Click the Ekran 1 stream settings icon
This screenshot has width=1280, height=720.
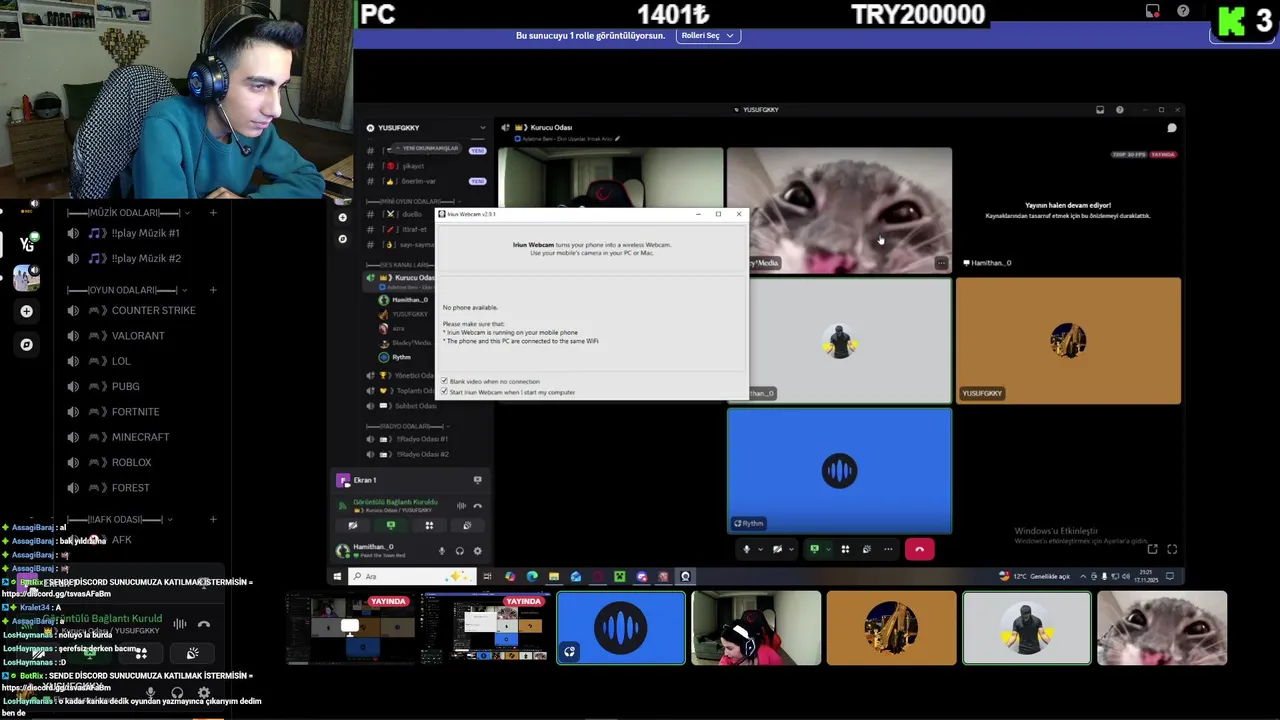pos(477,480)
